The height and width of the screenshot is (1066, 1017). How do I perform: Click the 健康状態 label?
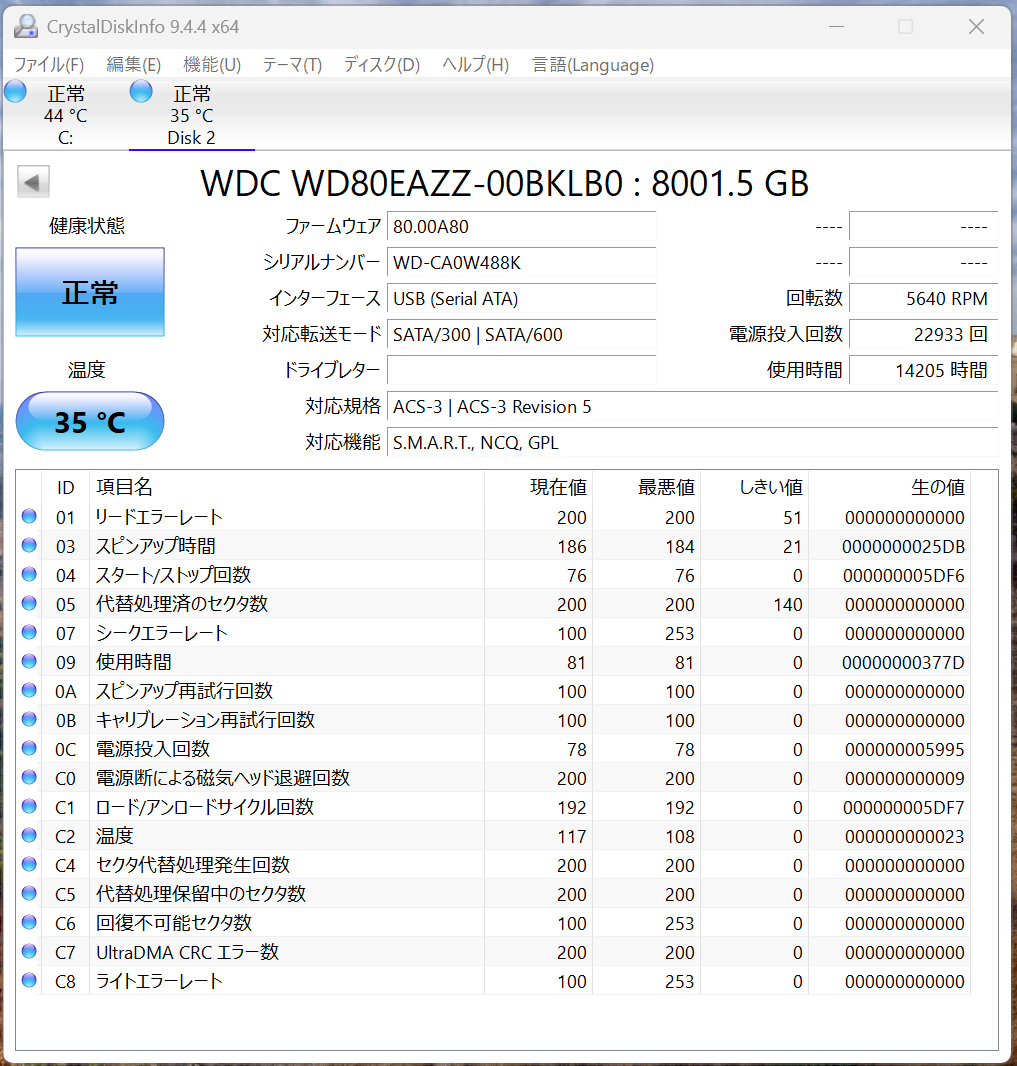(87, 226)
